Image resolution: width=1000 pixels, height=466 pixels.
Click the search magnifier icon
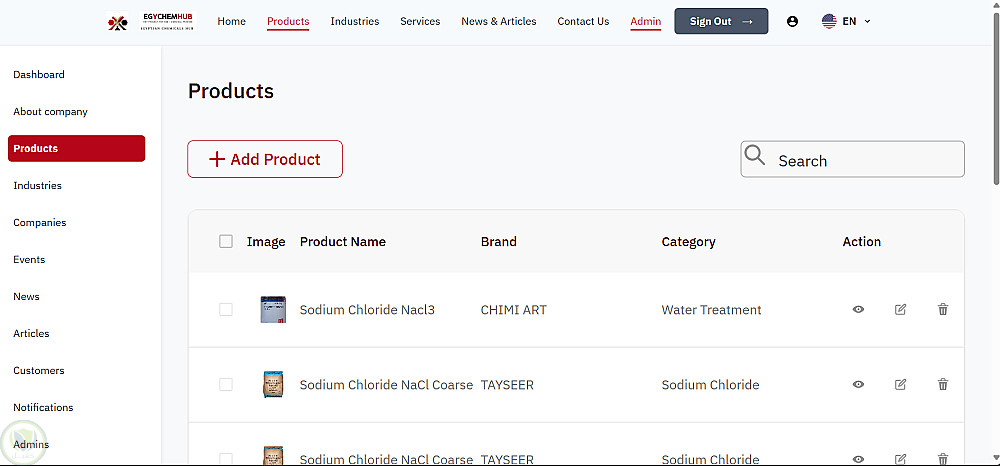pyautogui.click(x=755, y=156)
